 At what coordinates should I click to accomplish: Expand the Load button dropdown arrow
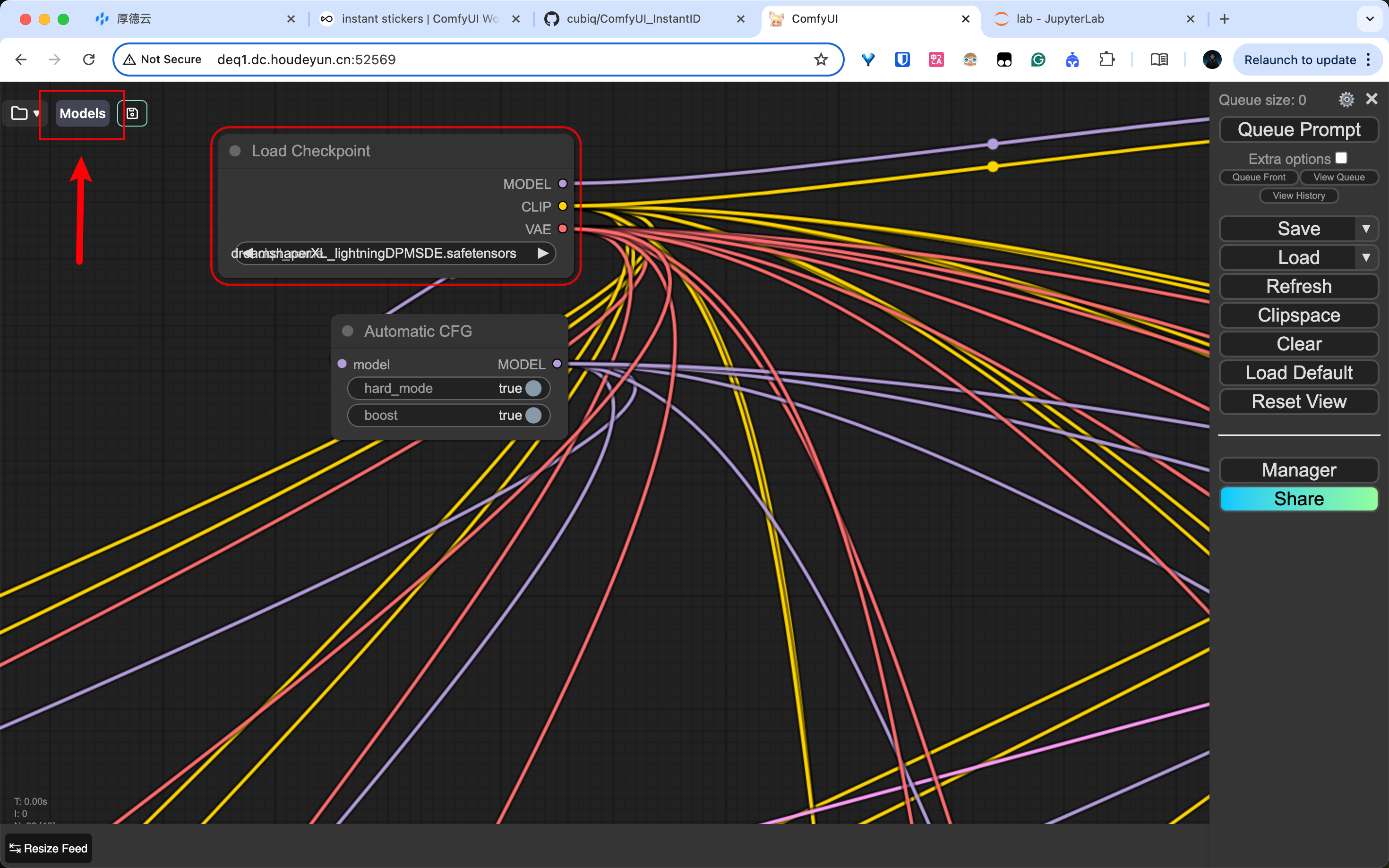1366,257
